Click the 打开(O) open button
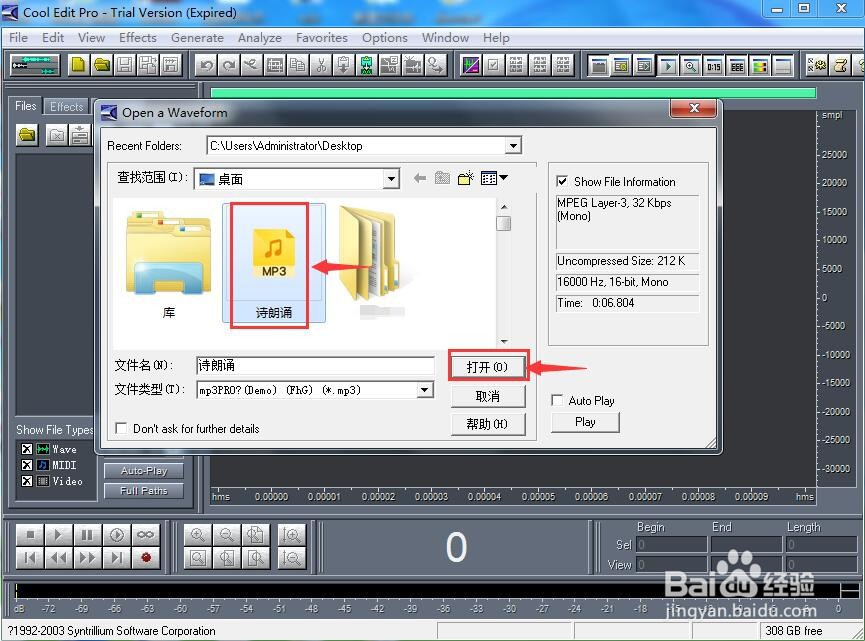 tap(487, 366)
